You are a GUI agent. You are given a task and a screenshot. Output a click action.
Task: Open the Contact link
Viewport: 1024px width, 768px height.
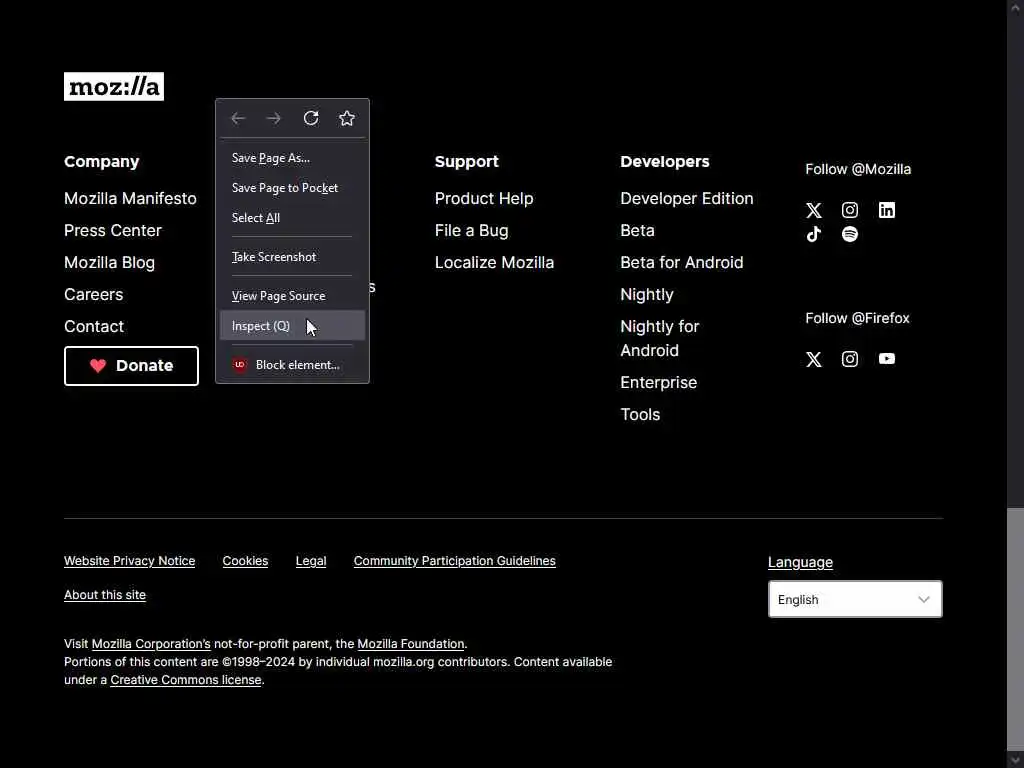pos(93,327)
